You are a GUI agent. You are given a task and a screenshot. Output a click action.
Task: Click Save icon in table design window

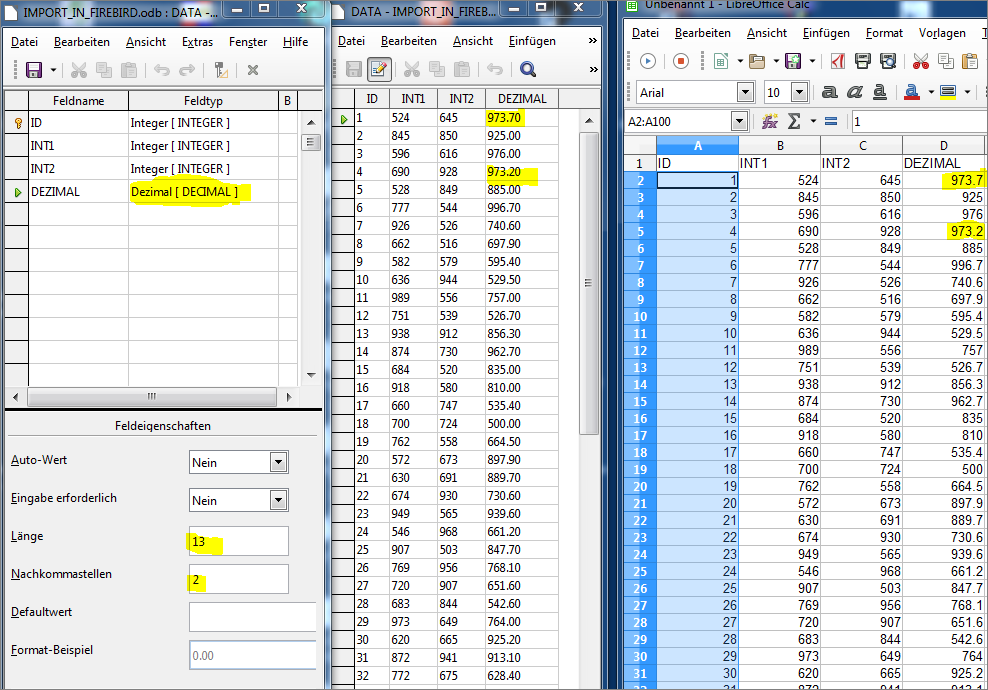click(x=33, y=70)
